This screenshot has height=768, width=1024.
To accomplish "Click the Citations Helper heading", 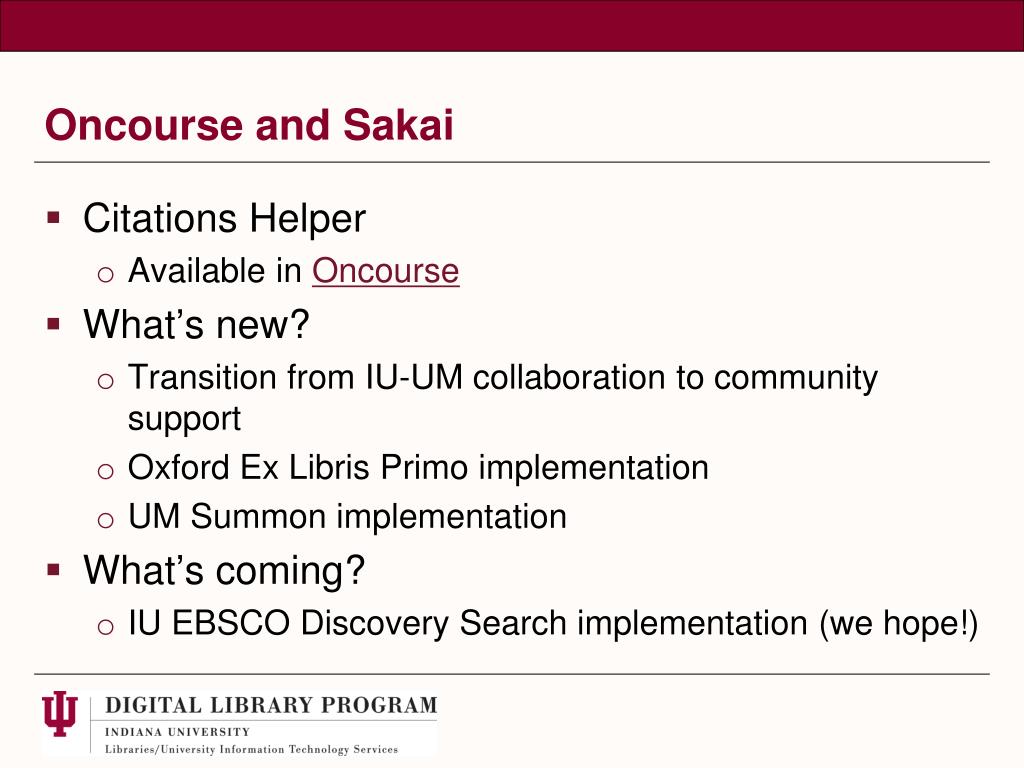I will click(224, 218).
